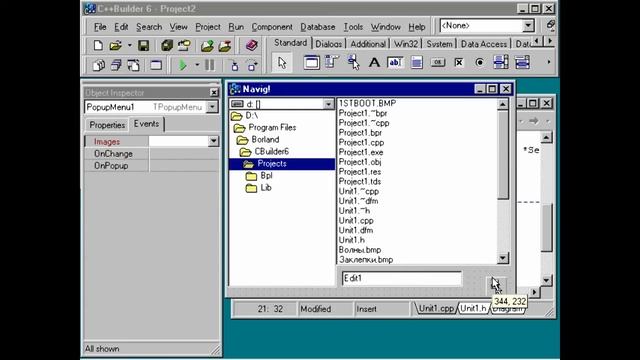
Task: Select the Edit component (ab box)
Action: click(x=395, y=62)
